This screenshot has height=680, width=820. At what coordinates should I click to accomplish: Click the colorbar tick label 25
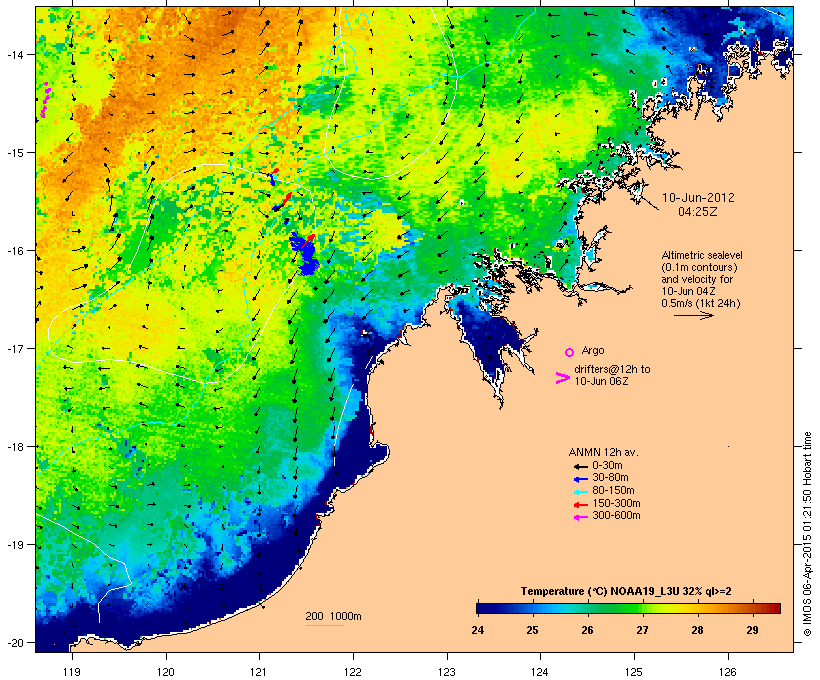click(532, 630)
